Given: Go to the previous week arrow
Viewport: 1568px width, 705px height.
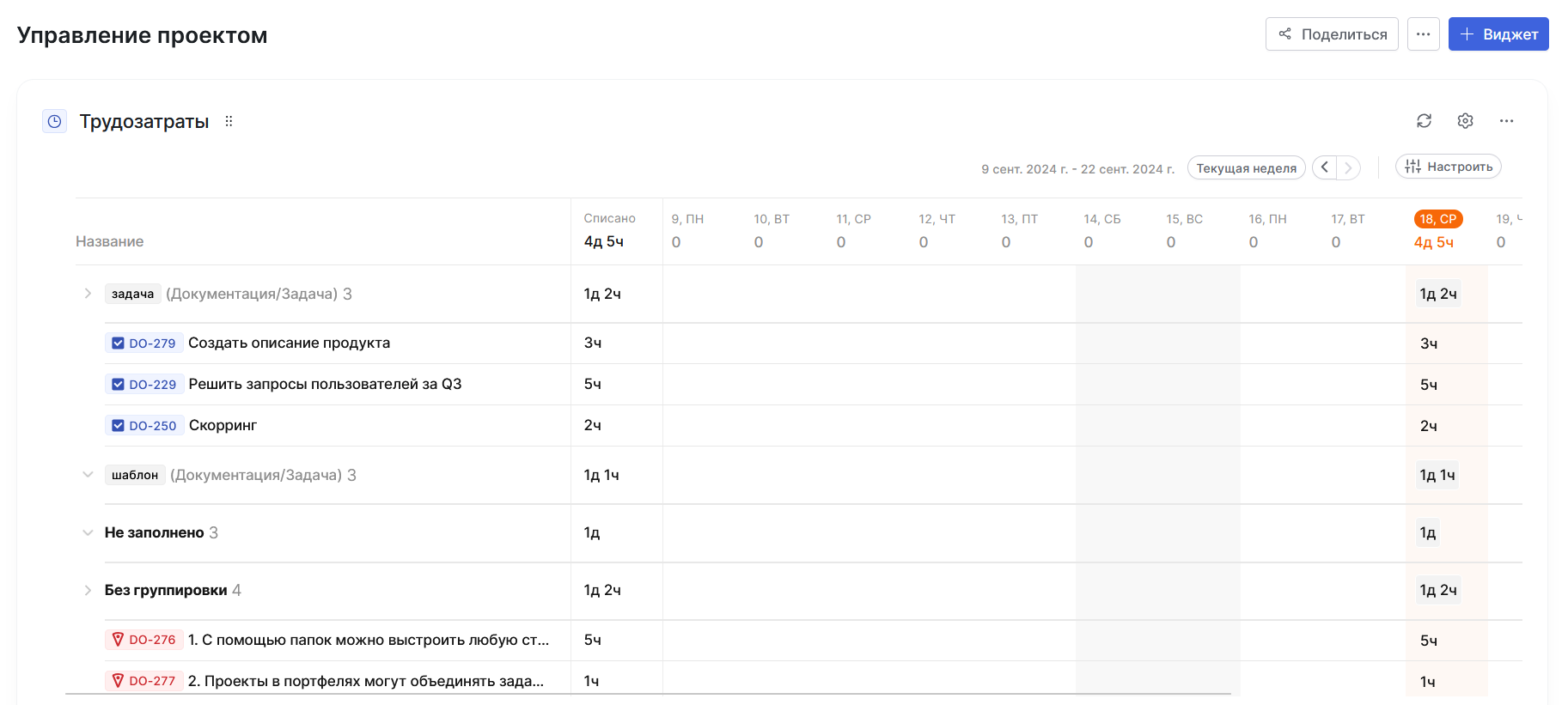Looking at the screenshot, I should (x=1325, y=167).
